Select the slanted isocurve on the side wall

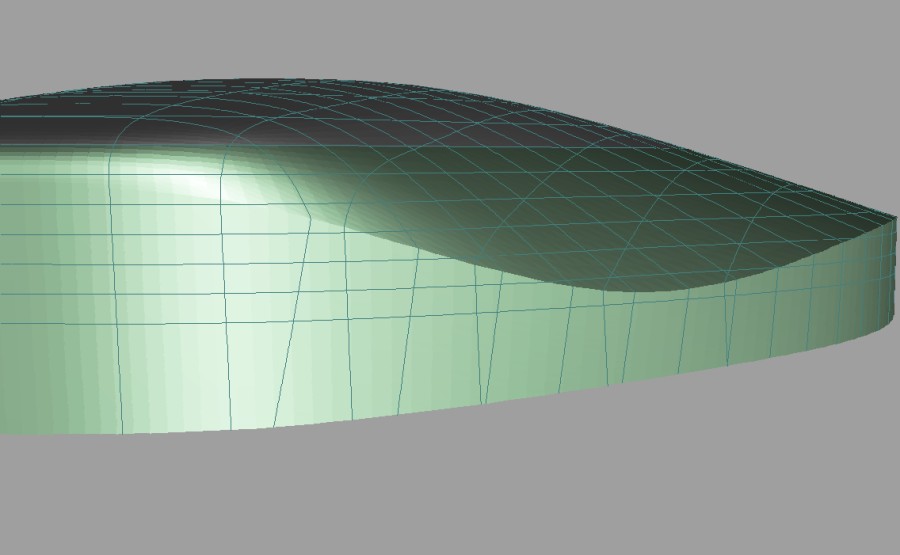[x=290, y=320]
